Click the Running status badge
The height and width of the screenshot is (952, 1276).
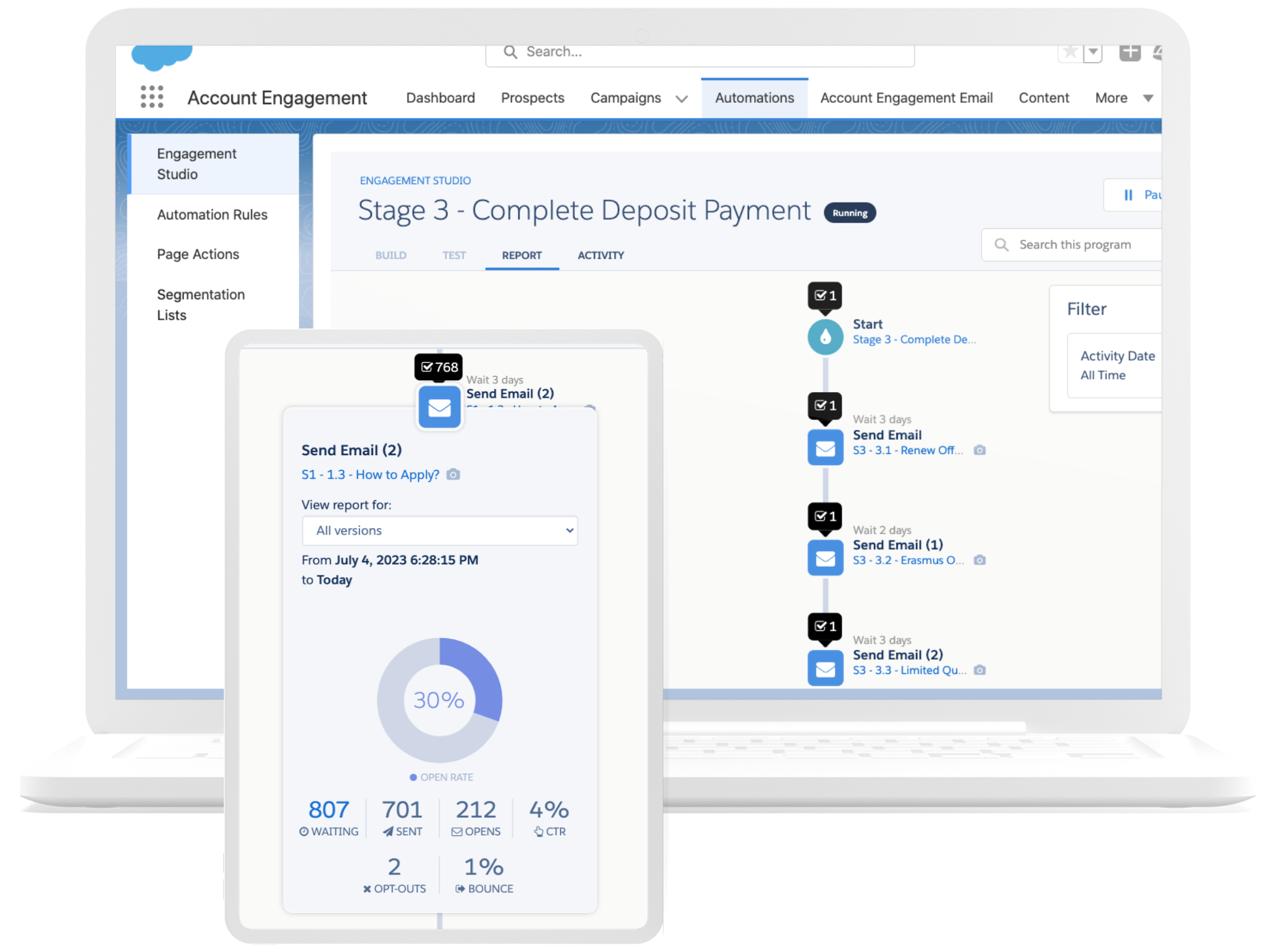[849, 213]
